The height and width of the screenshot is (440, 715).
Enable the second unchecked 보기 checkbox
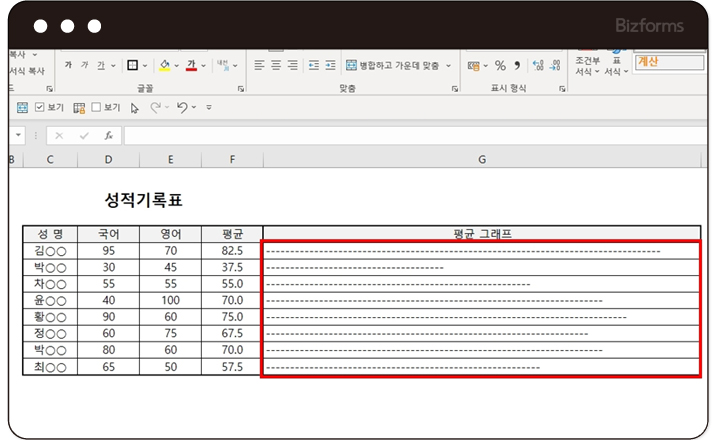pyautogui.click(x=96, y=107)
